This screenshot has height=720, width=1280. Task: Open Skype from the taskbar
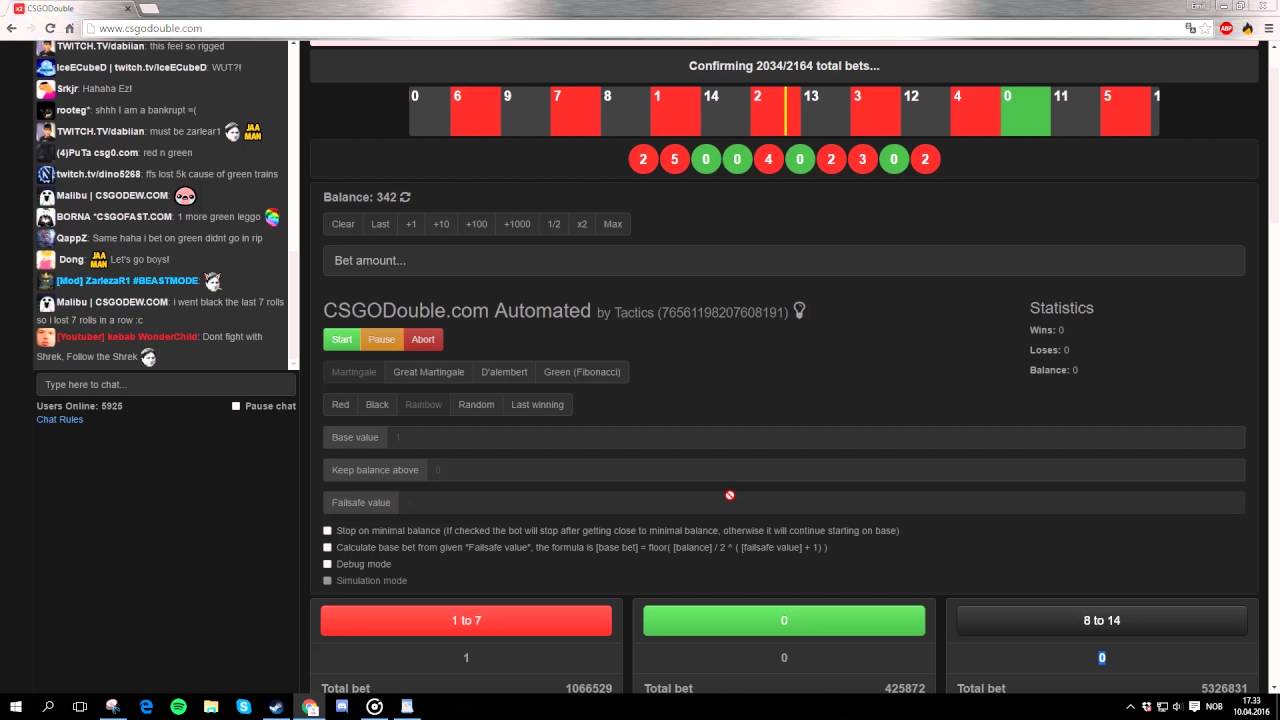(244, 706)
